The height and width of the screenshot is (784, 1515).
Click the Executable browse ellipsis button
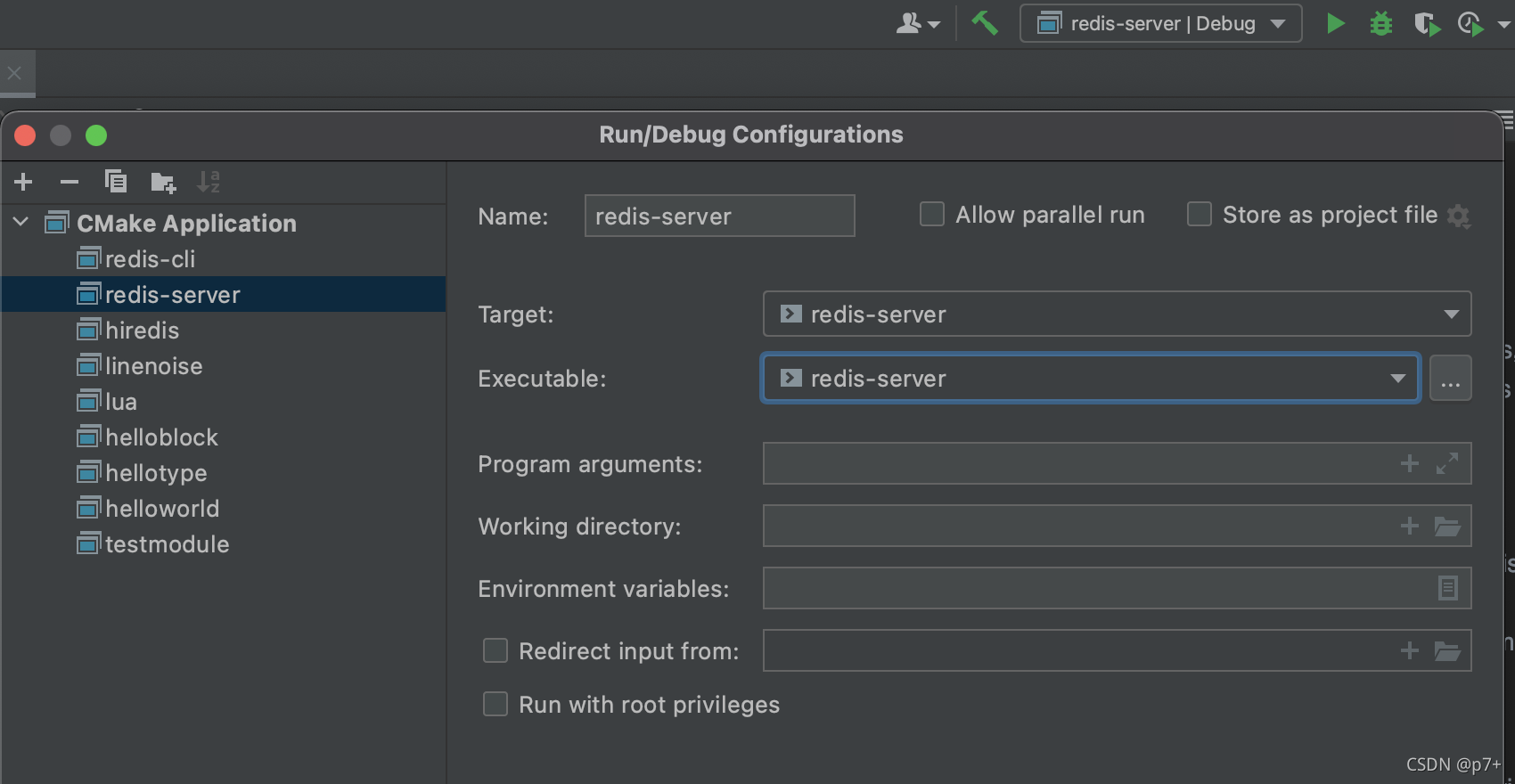[1450, 379]
